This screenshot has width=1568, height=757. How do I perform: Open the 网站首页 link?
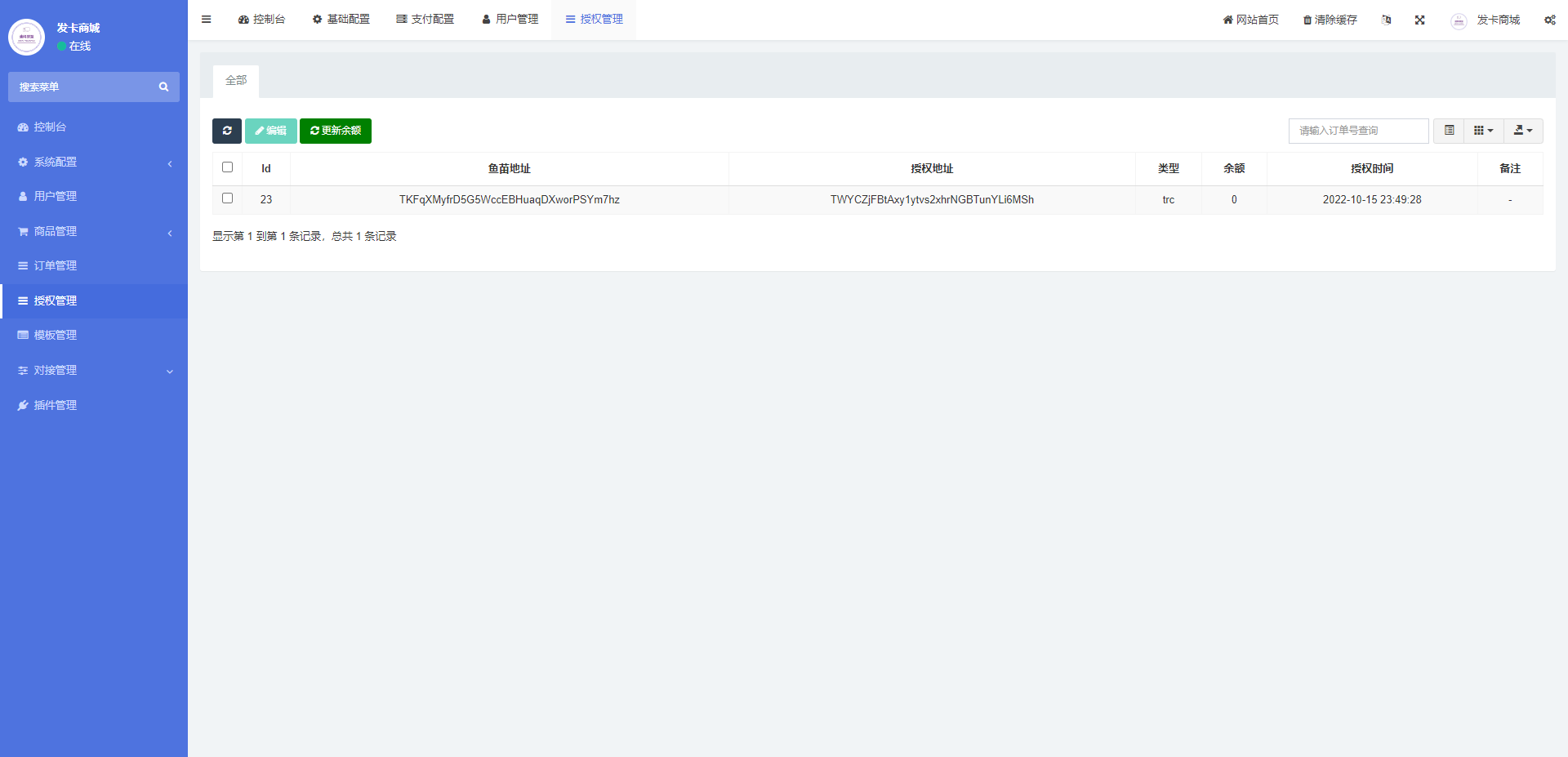[x=1249, y=20]
